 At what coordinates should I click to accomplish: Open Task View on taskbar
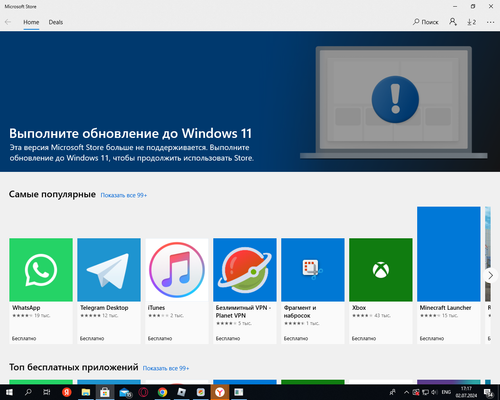pos(47,392)
